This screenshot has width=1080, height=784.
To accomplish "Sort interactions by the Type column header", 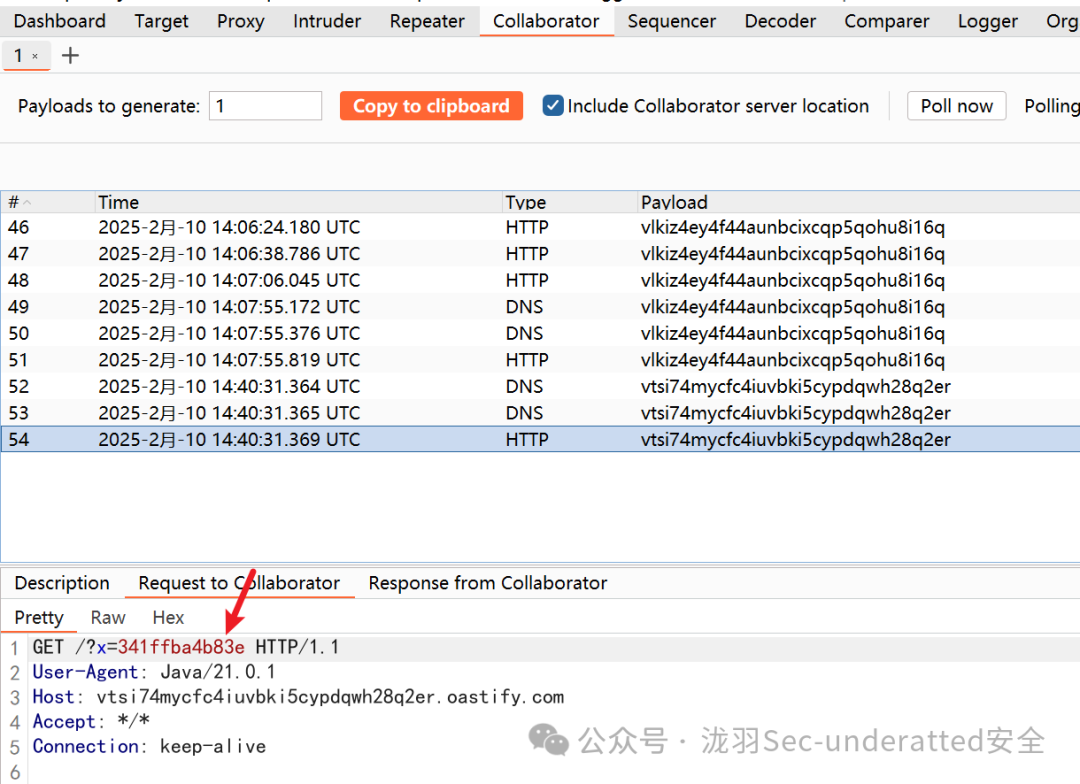I will coord(569,202).
